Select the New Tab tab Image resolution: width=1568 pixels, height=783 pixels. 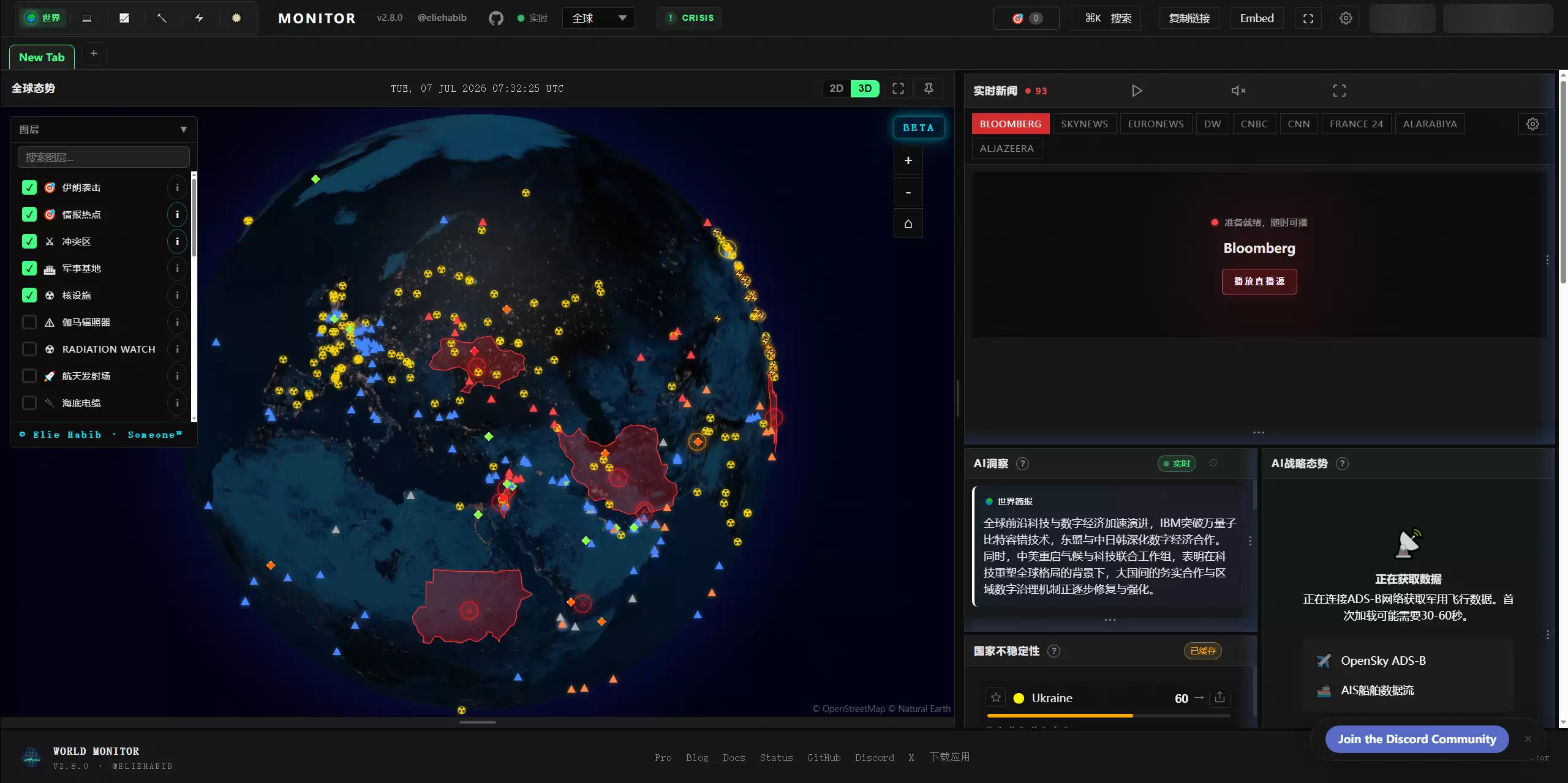click(42, 58)
